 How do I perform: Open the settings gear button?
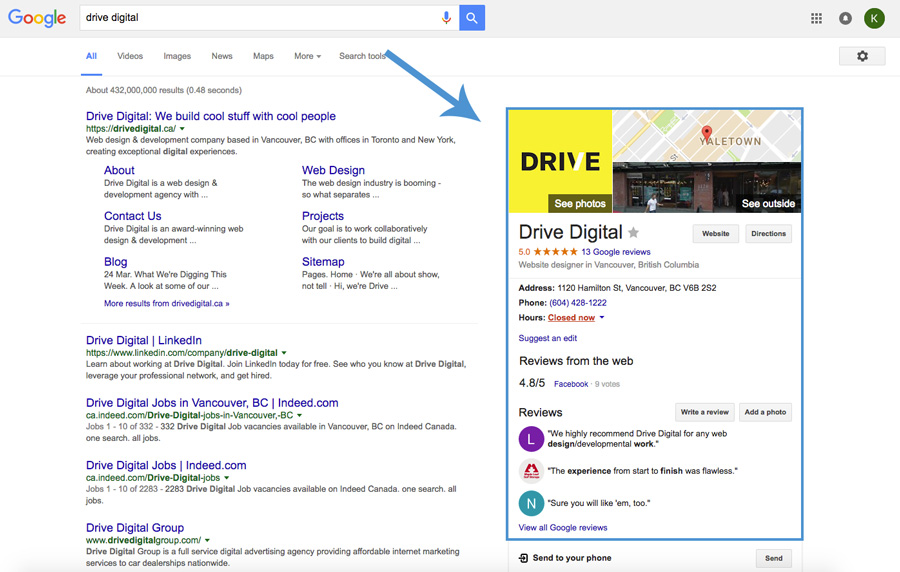tap(862, 56)
